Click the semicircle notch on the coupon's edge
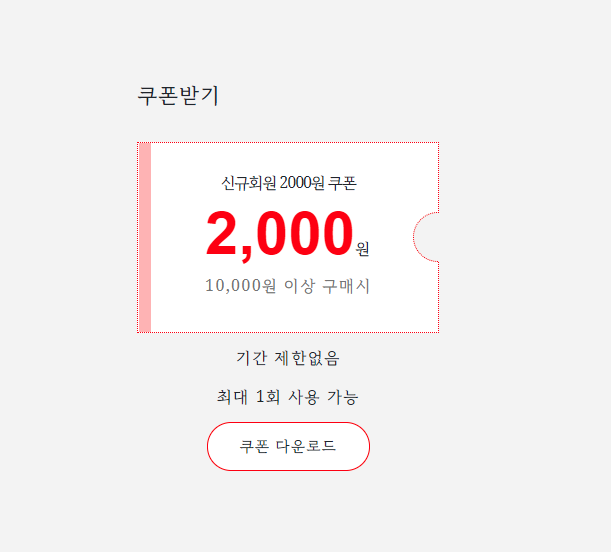The image size is (611, 552). [427, 237]
